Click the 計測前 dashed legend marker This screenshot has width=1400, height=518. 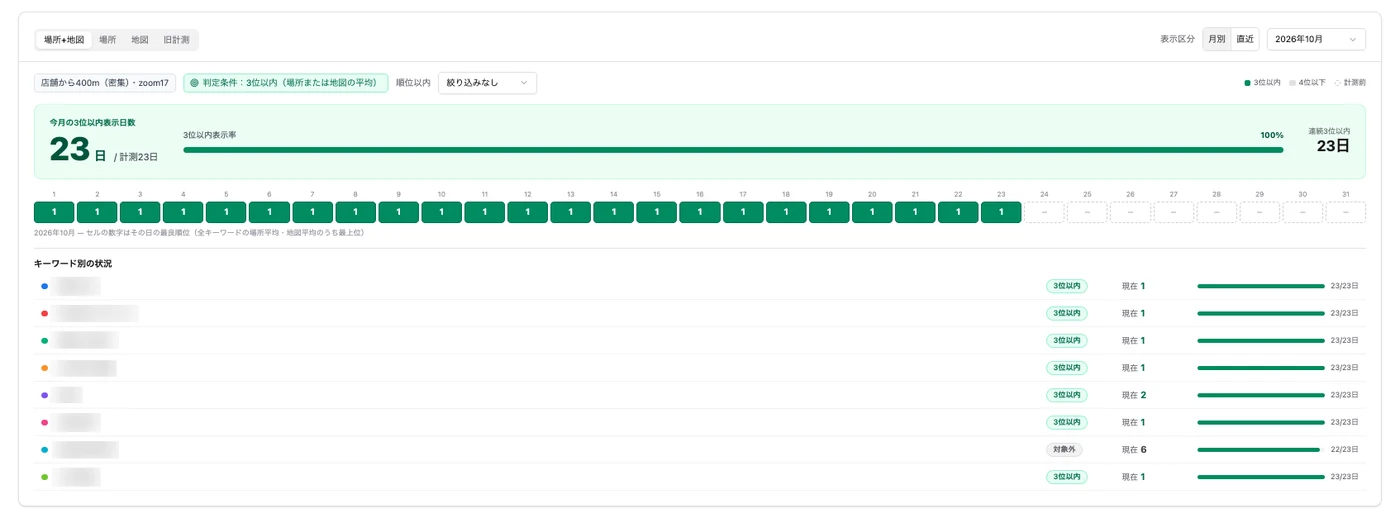coord(1338,83)
